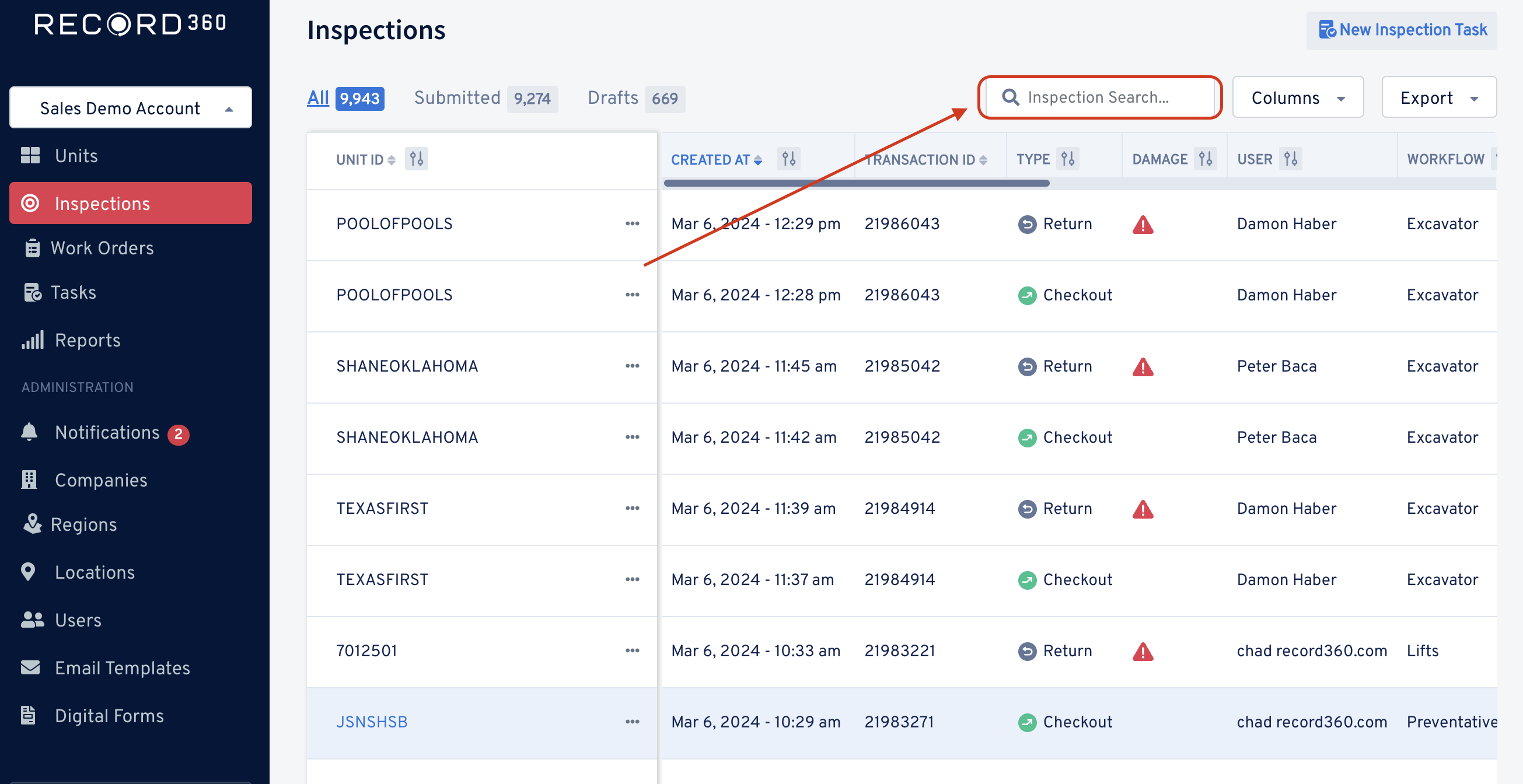Open the row menu for unit 7012501

(x=632, y=650)
